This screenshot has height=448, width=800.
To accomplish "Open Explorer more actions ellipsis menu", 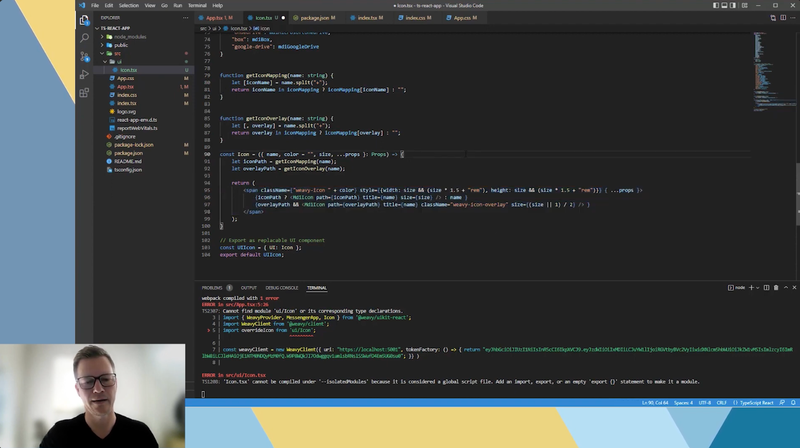I will click(186, 17).
